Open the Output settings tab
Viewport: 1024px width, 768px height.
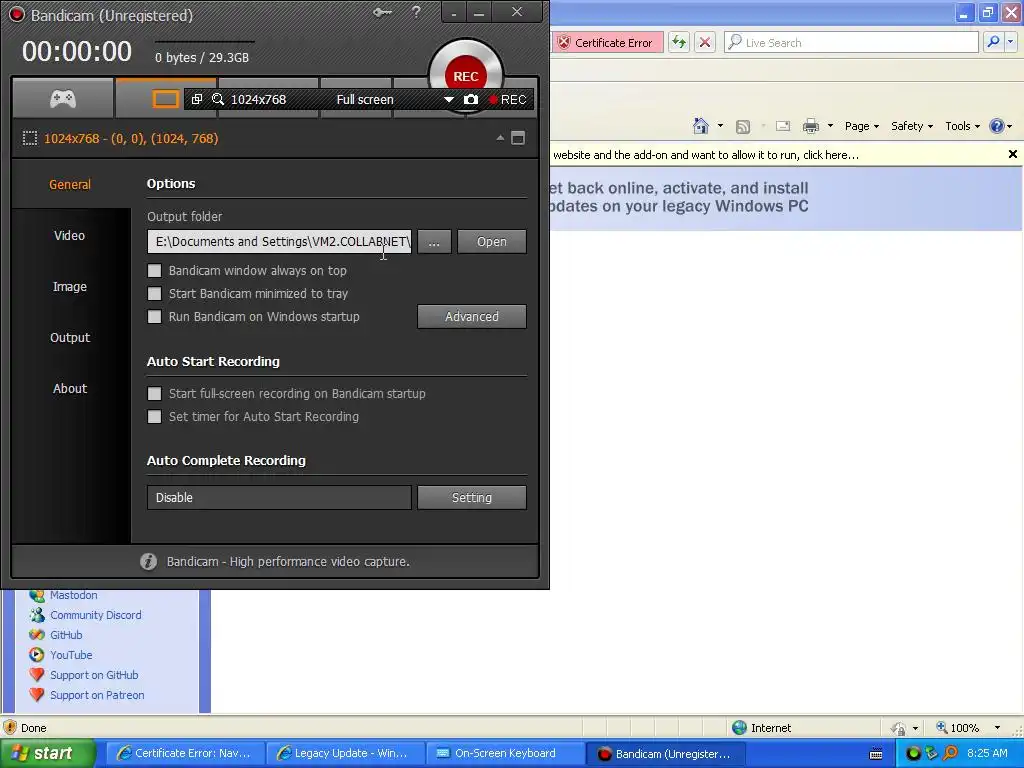tap(70, 337)
